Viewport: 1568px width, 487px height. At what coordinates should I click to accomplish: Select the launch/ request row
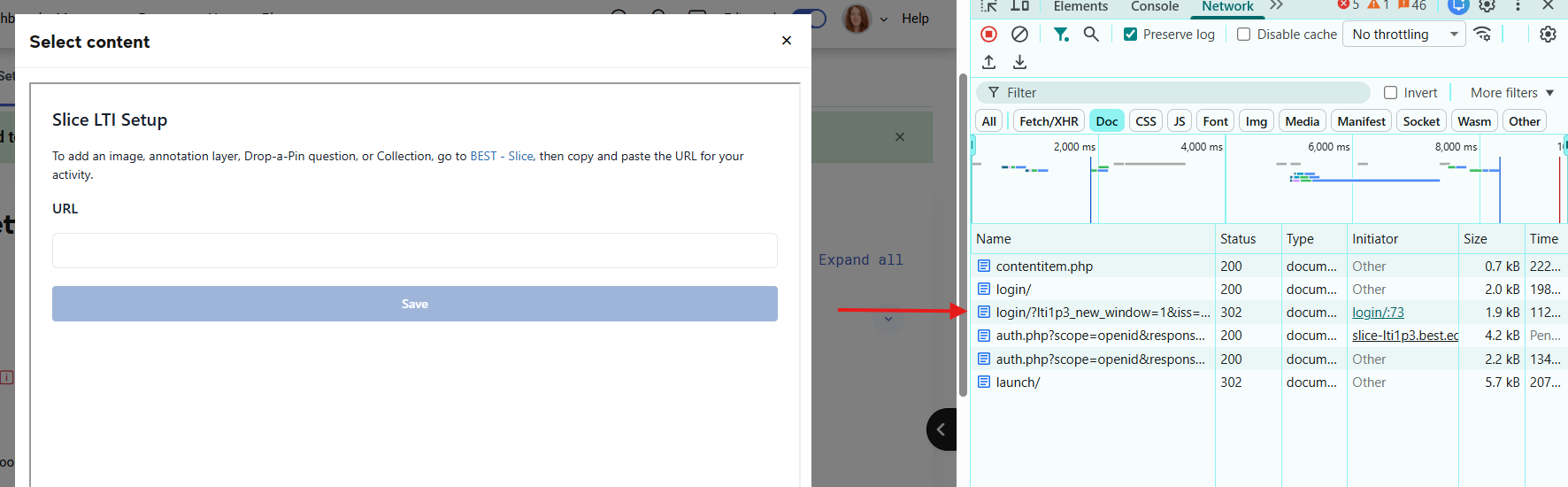click(1269, 383)
